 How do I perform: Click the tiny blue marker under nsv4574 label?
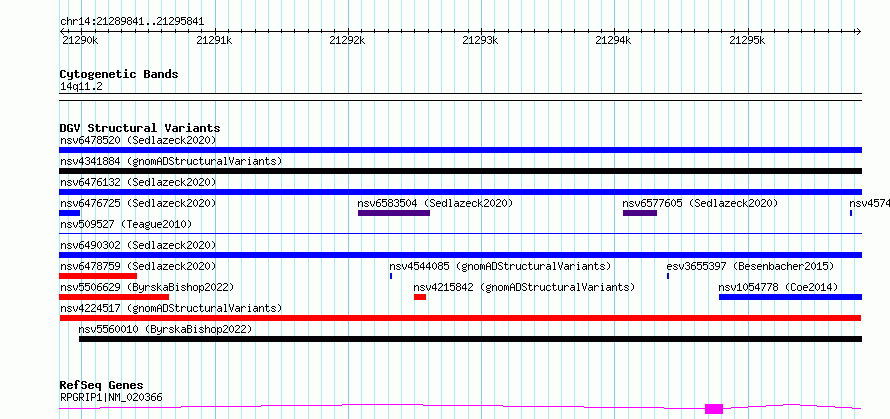click(851, 213)
